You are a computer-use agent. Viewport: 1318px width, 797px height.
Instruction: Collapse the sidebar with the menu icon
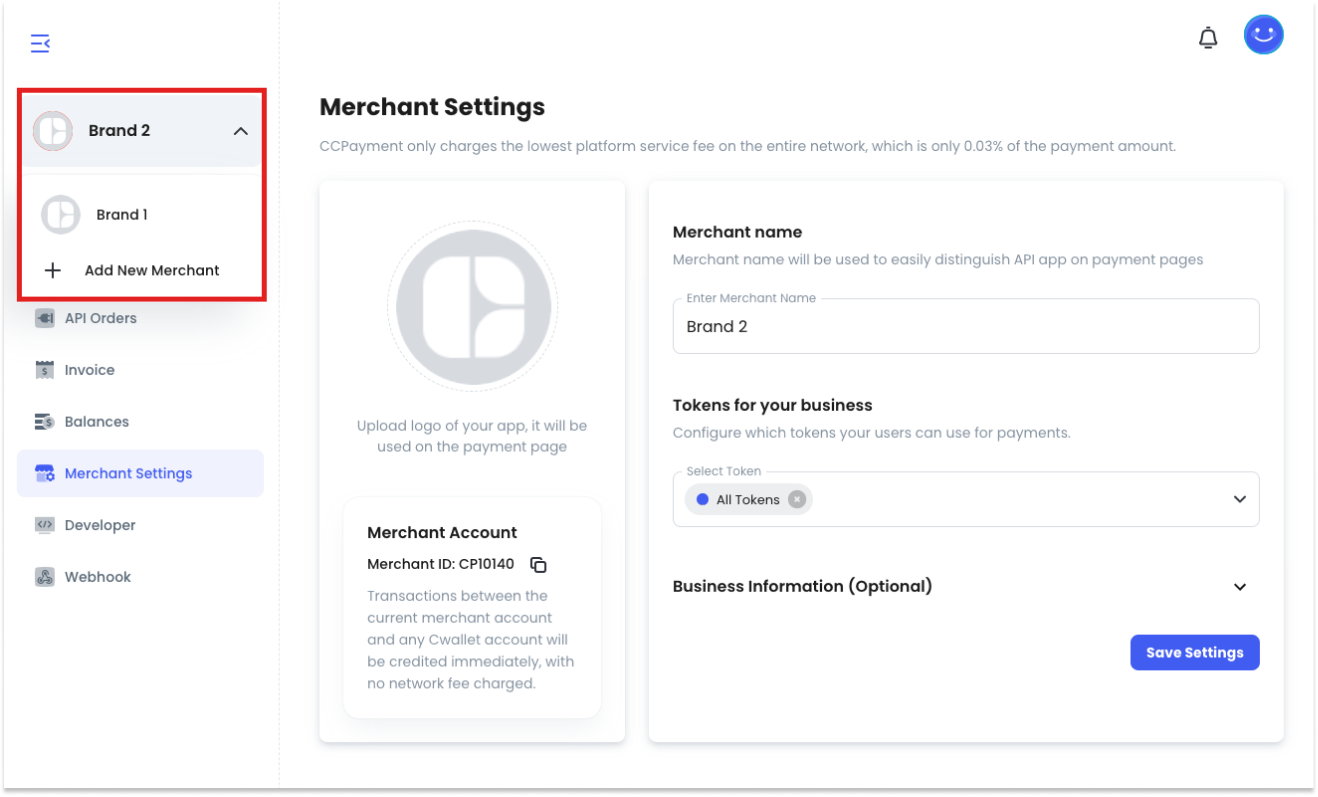[40, 43]
